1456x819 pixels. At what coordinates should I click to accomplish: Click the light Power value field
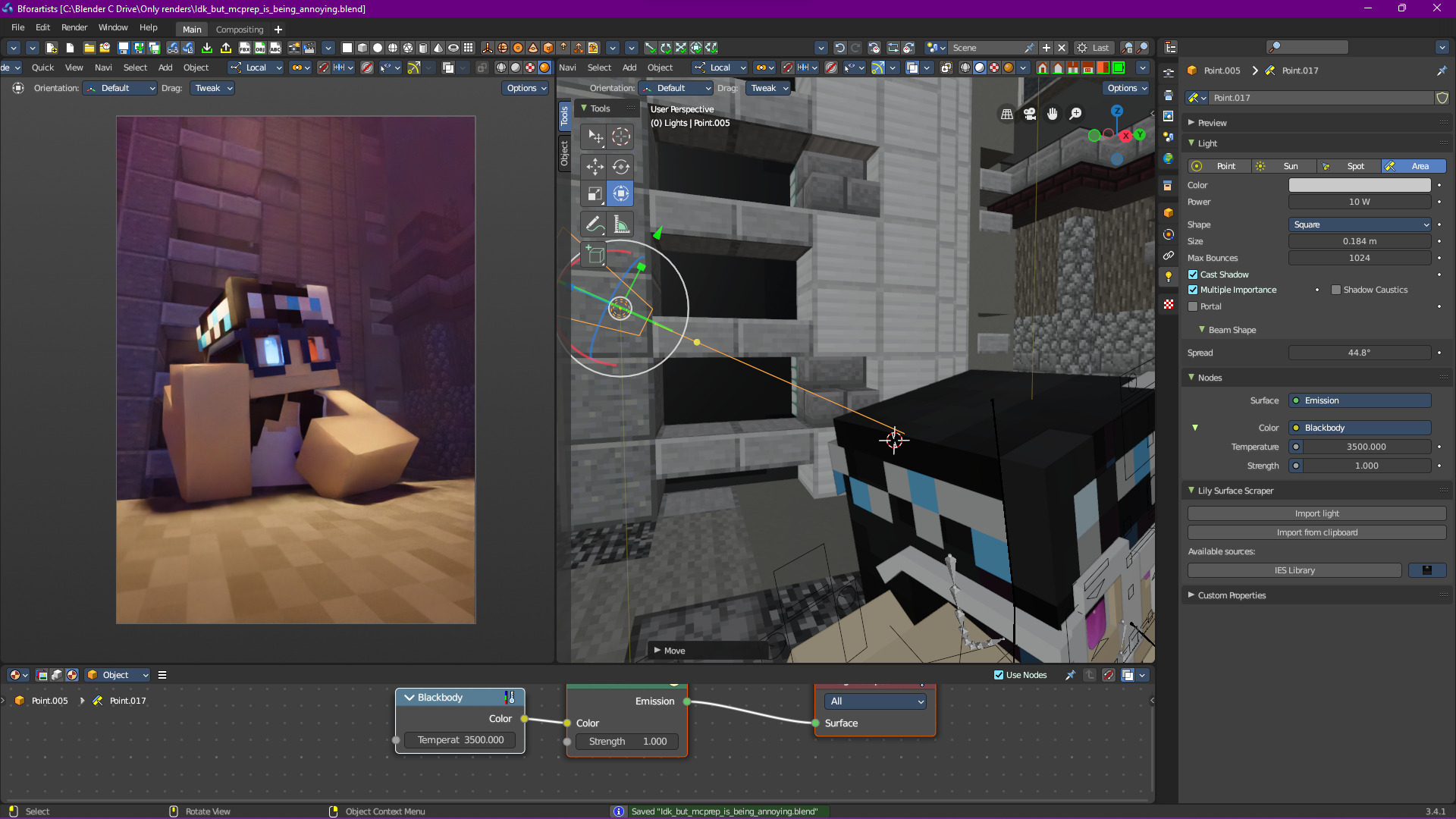tap(1360, 202)
